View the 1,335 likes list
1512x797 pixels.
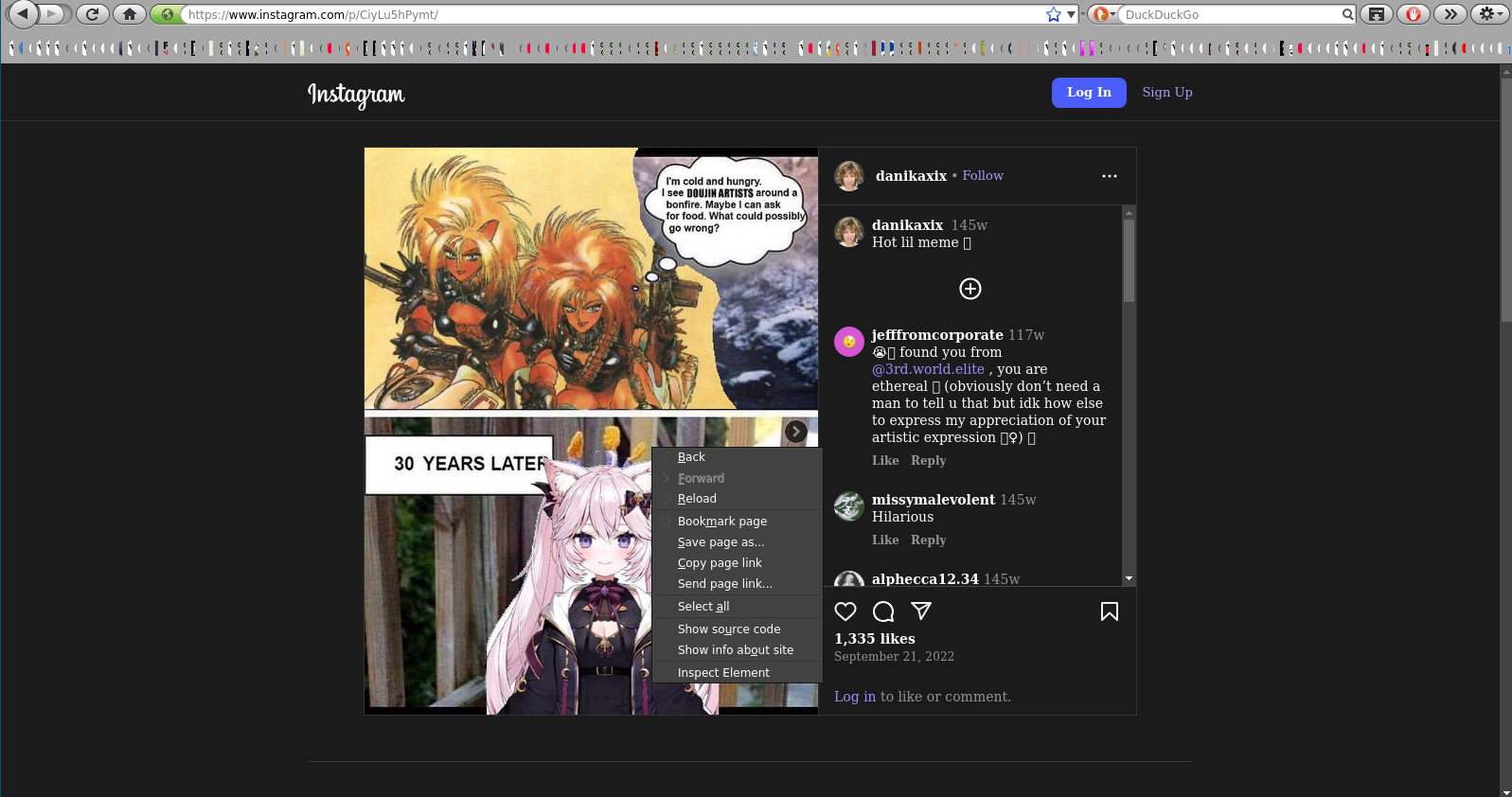(875, 639)
